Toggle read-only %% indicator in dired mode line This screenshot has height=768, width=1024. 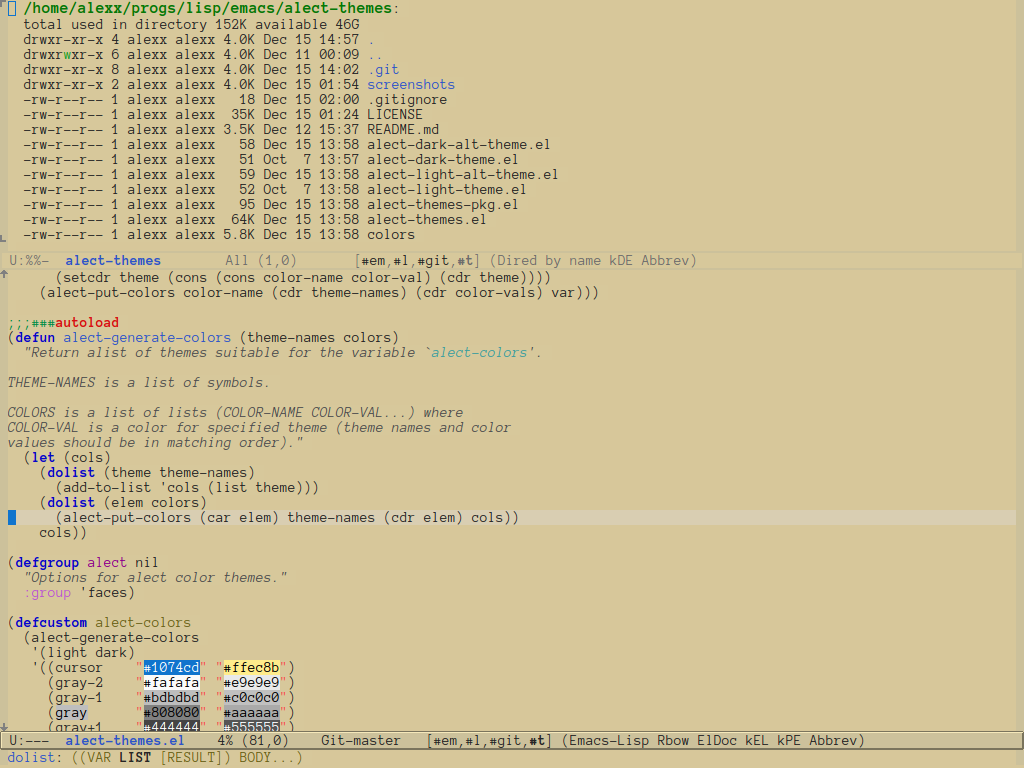33,261
